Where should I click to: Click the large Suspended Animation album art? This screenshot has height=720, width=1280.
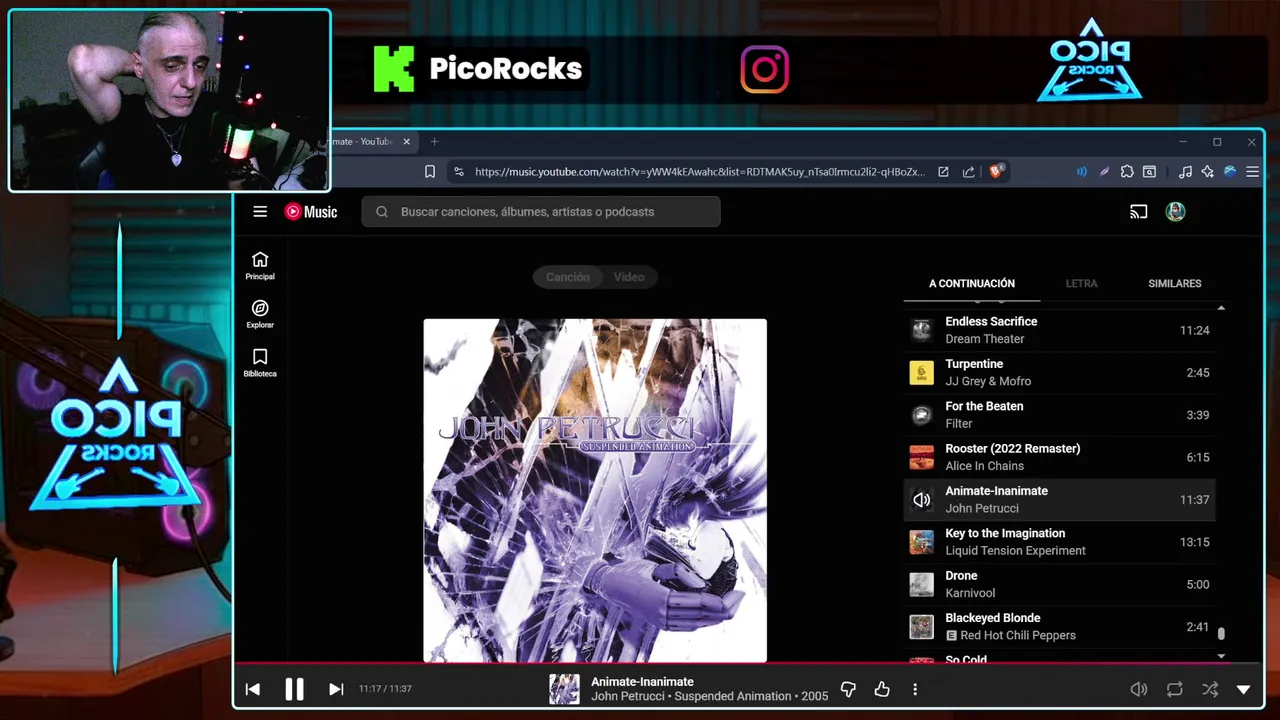[x=595, y=491]
